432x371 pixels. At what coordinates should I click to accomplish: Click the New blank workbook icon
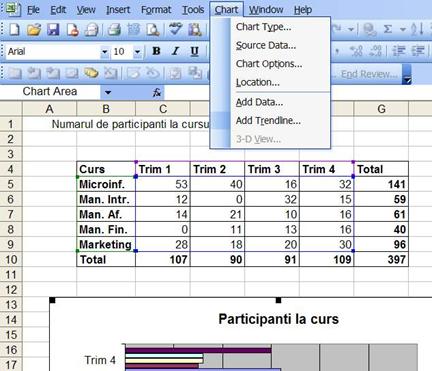(x=14, y=29)
